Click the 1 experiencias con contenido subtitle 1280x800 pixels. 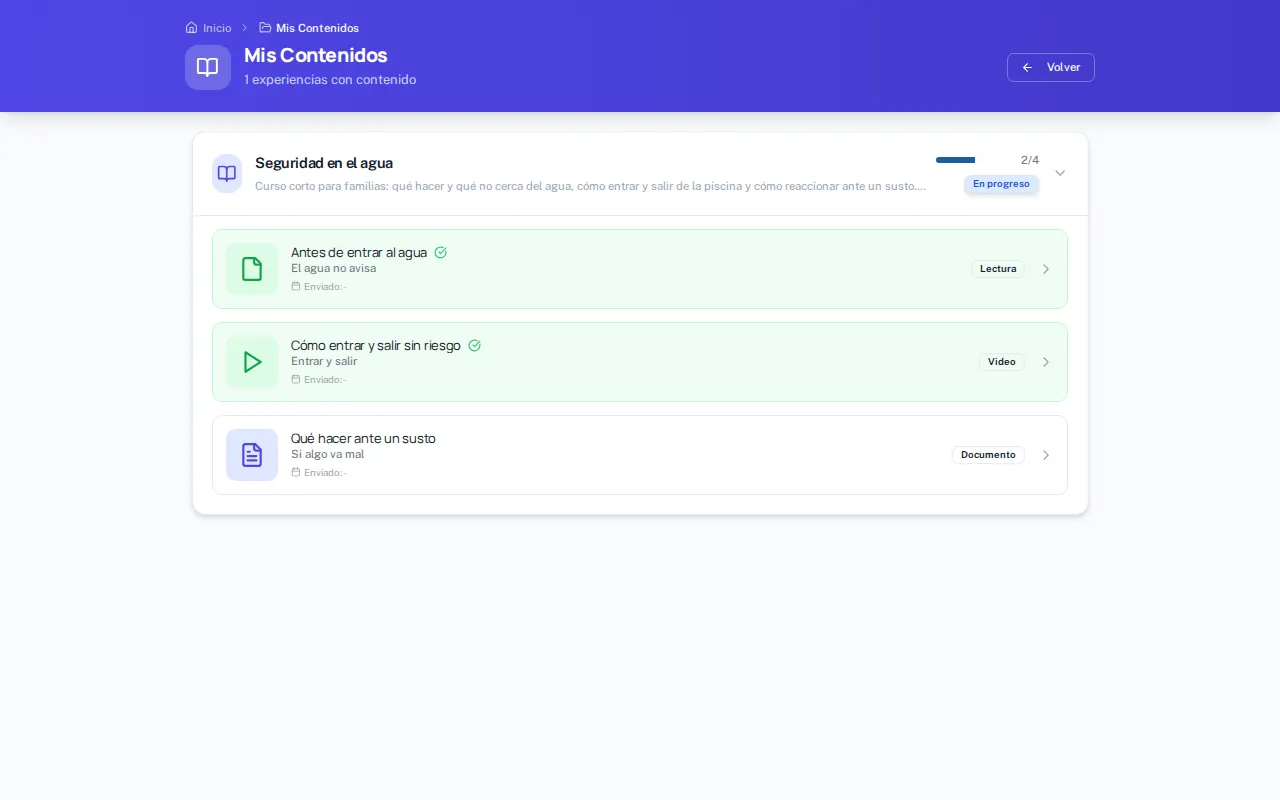tap(330, 80)
